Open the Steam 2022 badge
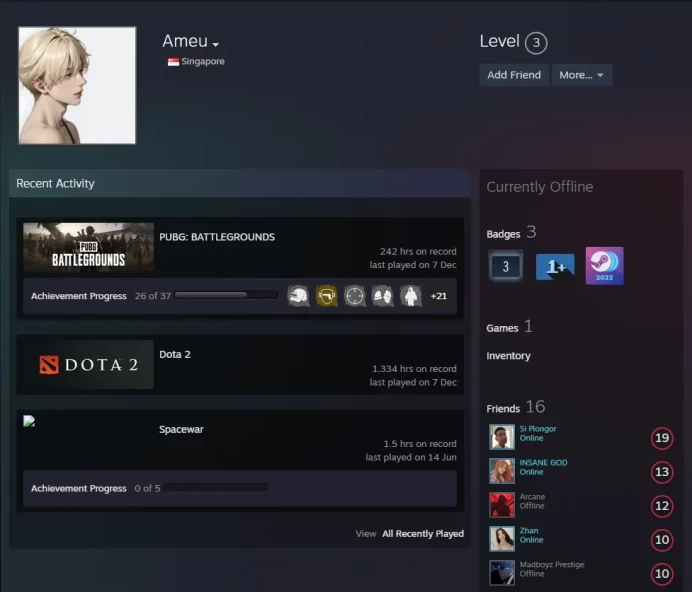 605,266
